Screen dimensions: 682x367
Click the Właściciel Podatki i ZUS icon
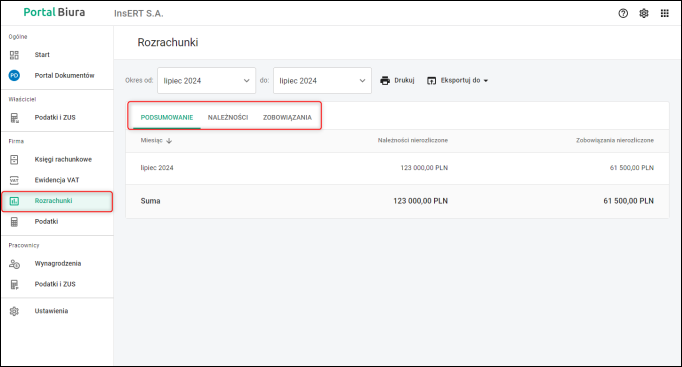pyautogui.click(x=14, y=118)
